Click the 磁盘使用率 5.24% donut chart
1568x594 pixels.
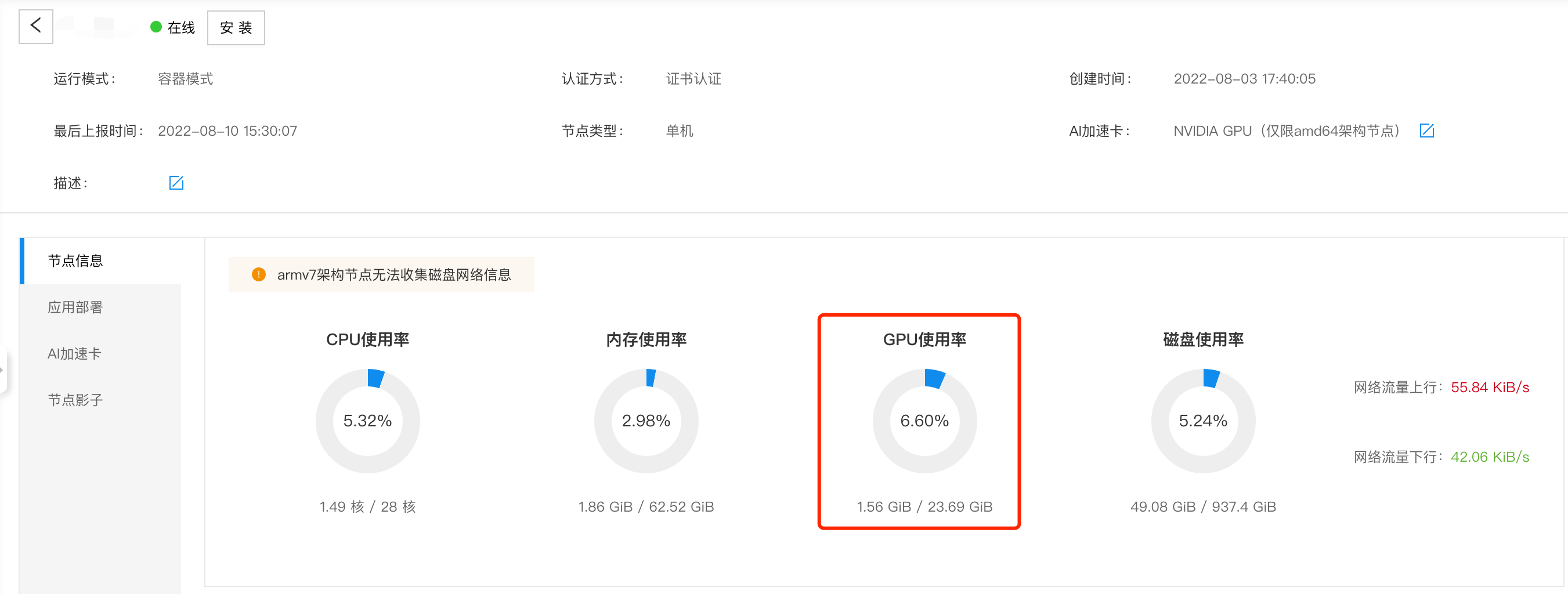pos(1204,421)
